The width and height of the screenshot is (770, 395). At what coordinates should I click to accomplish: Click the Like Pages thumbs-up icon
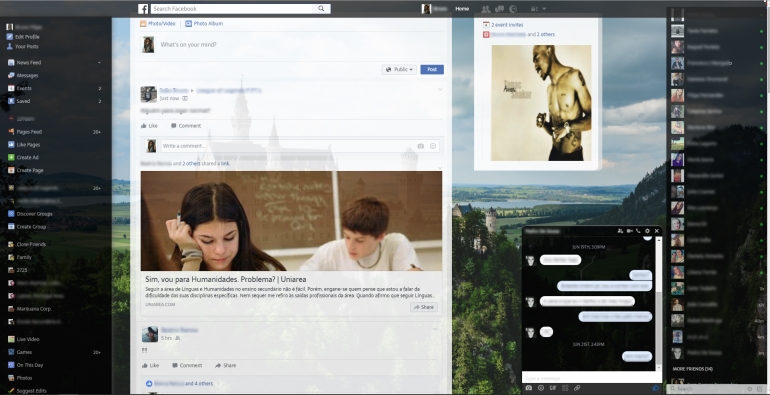[x=11, y=145]
